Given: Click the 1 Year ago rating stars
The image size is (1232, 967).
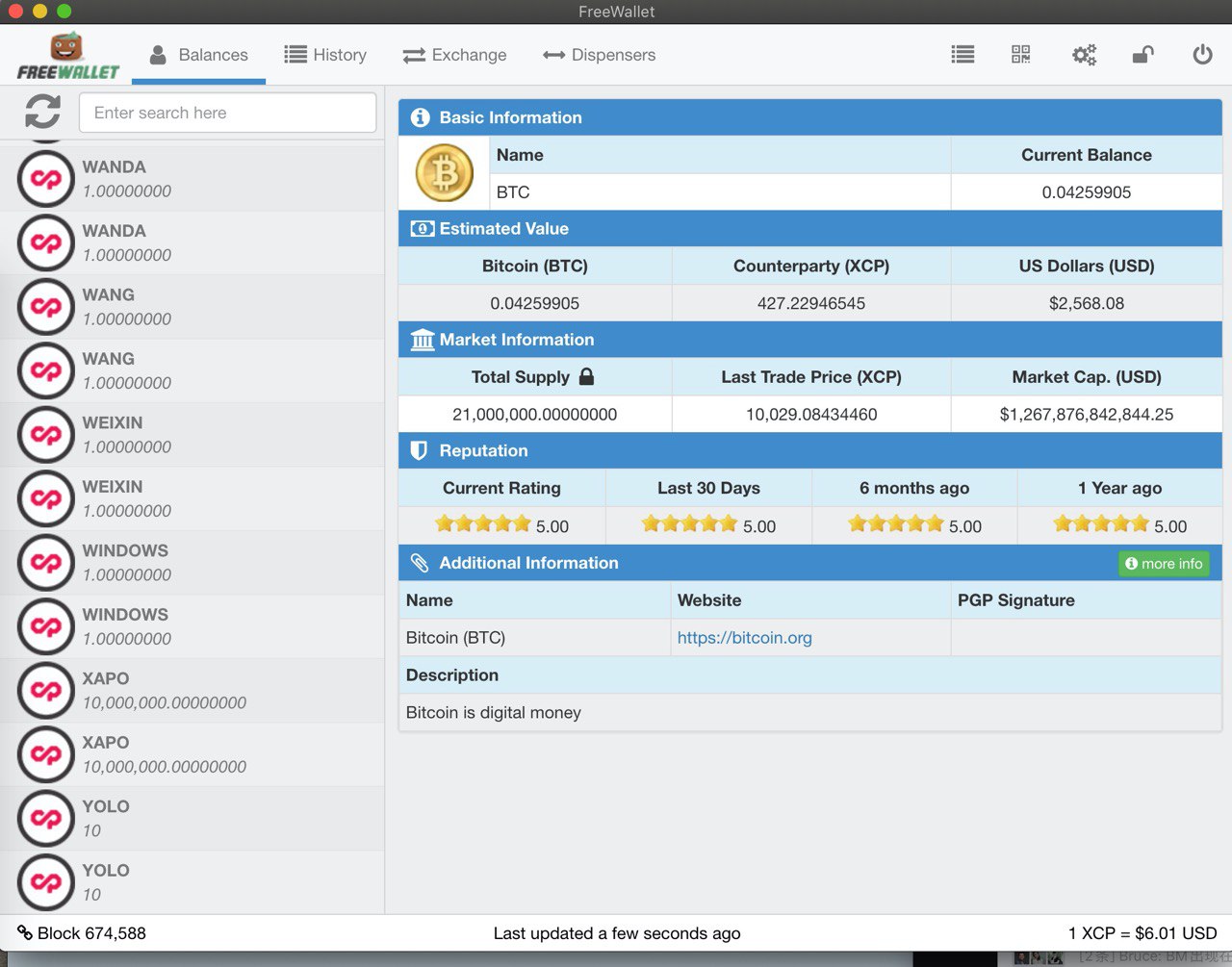Looking at the screenshot, I should (1101, 523).
